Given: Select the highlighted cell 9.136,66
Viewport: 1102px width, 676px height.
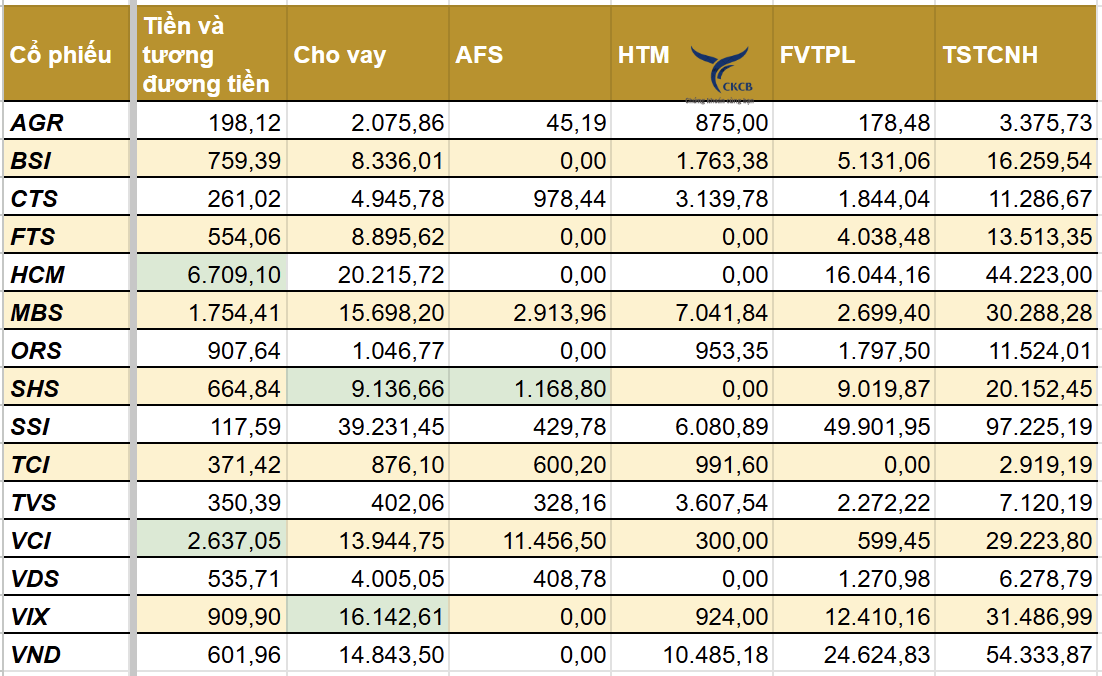Looking at the screenshot, I should 367,389.
